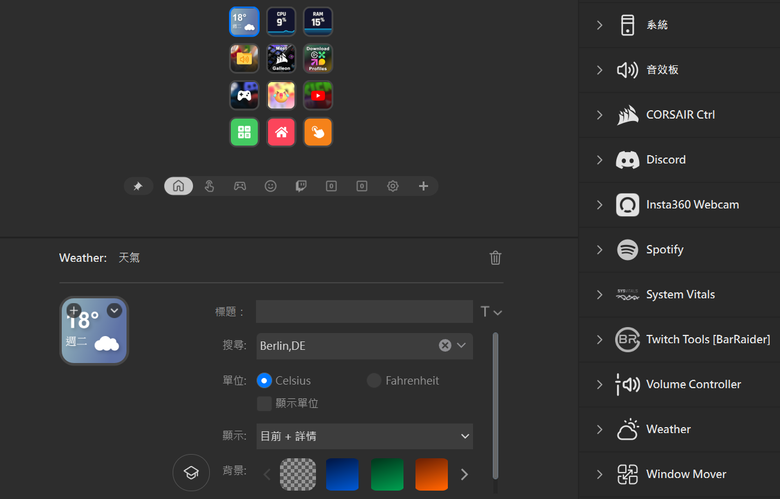780x499 pixels.
Task: Select the red home key
Action: click(x=281, y=132)
